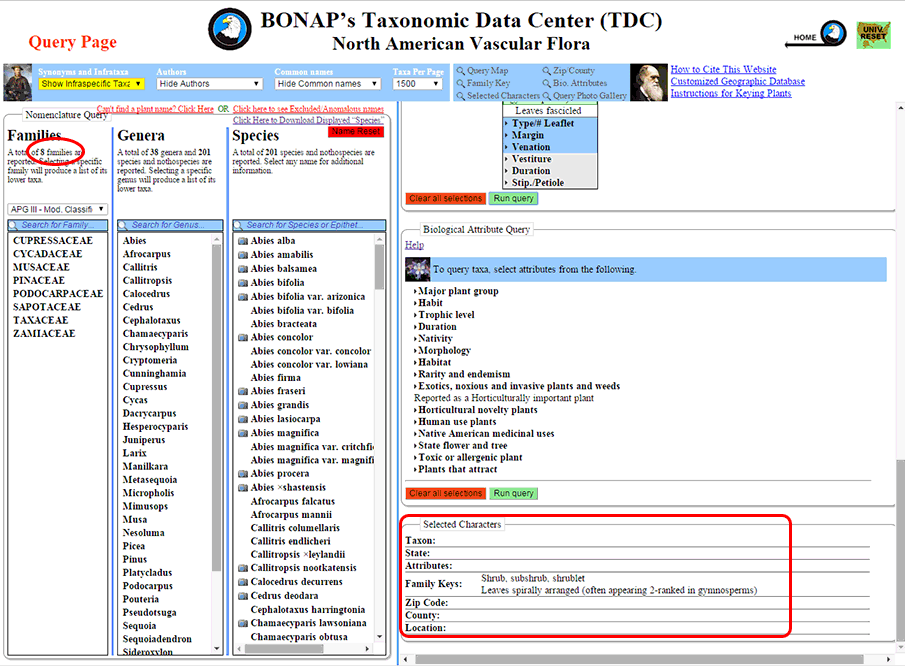Expand Major plant group attribute
The width and height of the screenshot is (905, 666).
(x=458, y=291)
